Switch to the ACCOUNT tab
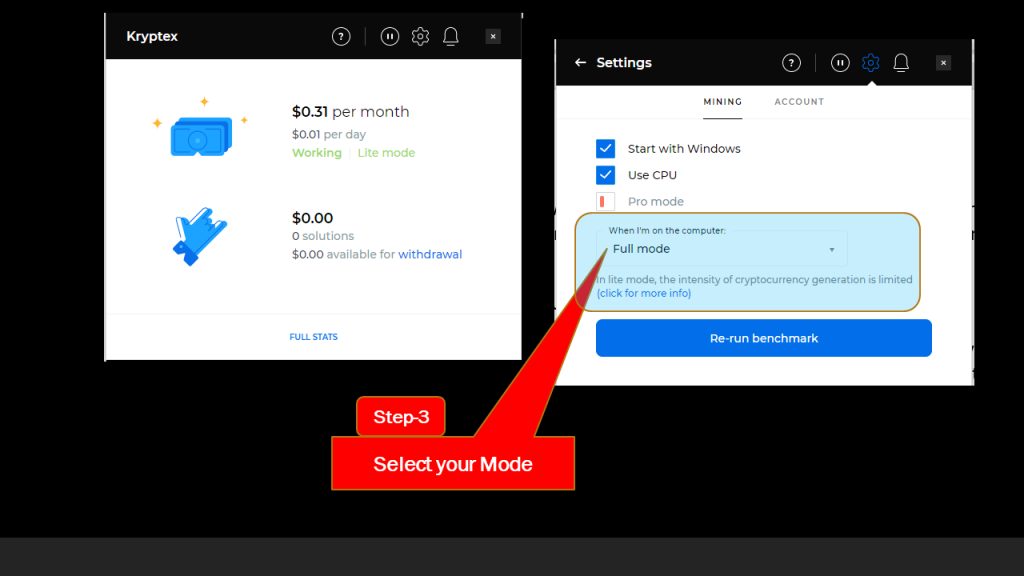The width and height of the screenshot is (1024, 576). 799,102
